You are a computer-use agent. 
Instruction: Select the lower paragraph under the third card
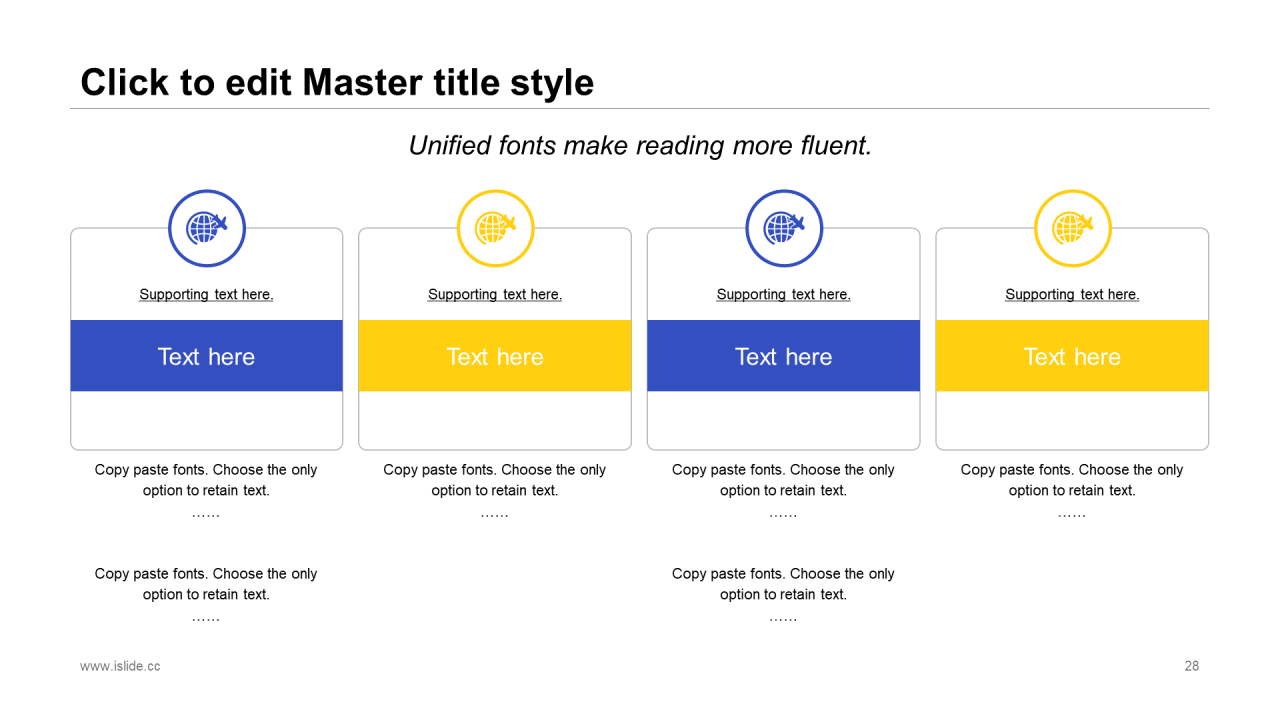point(784,594)
